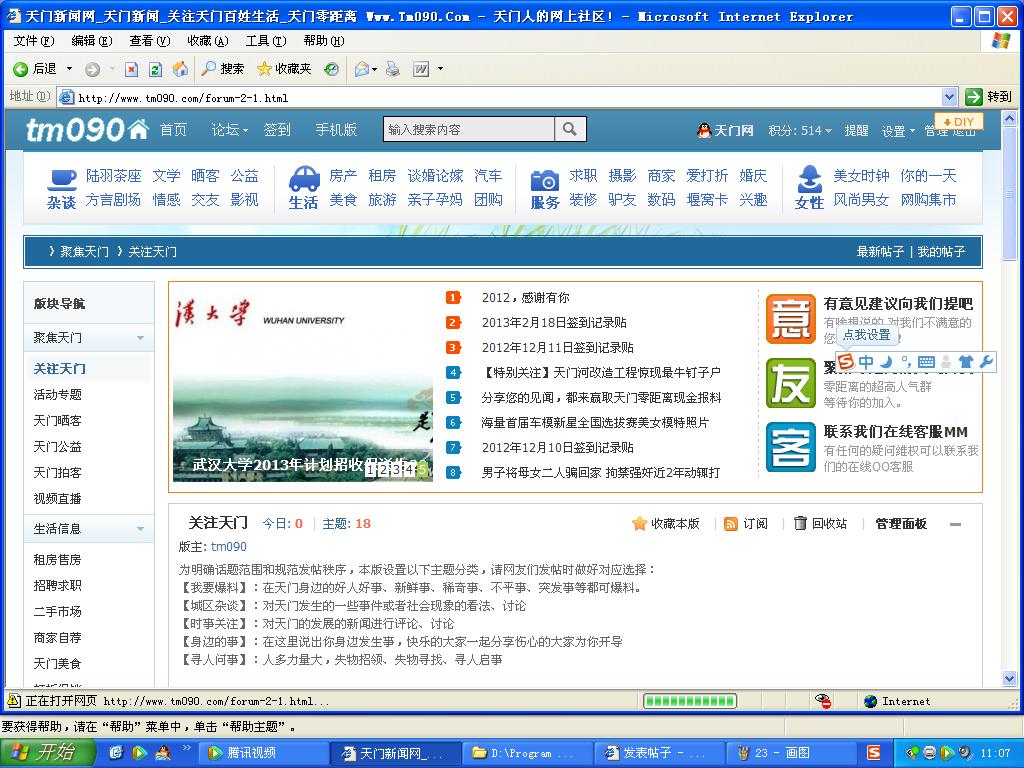Viewport: 1024px width, 768px height.
Task: Refresh the page using the green arrows icon
Action: point(155,69)
